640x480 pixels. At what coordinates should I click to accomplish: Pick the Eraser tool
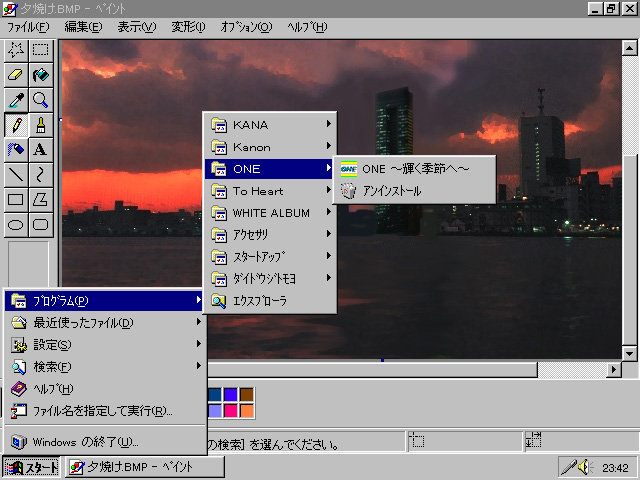click(x=16, y=75)
